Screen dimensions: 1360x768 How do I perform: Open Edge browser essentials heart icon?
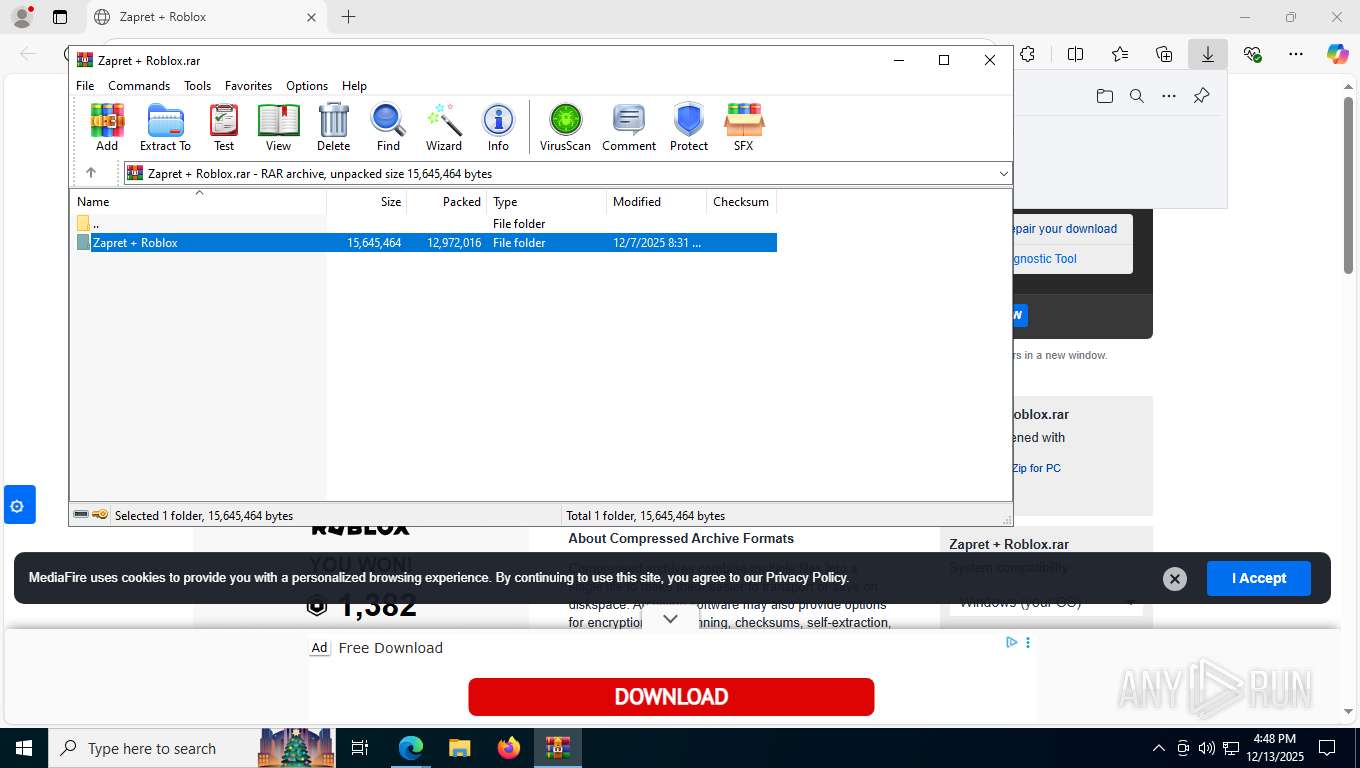[x=1252, y=54]
